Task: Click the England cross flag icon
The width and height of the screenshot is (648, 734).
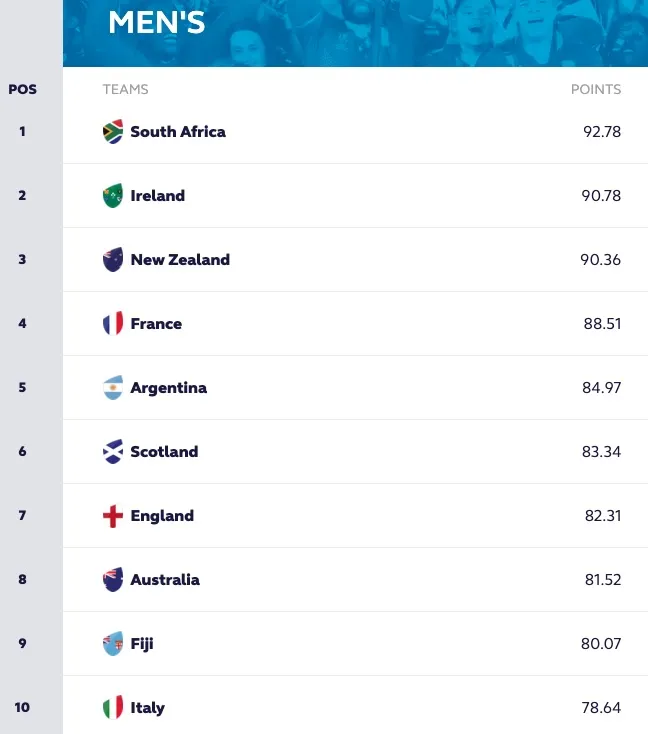Action: (x=113, y=516)
